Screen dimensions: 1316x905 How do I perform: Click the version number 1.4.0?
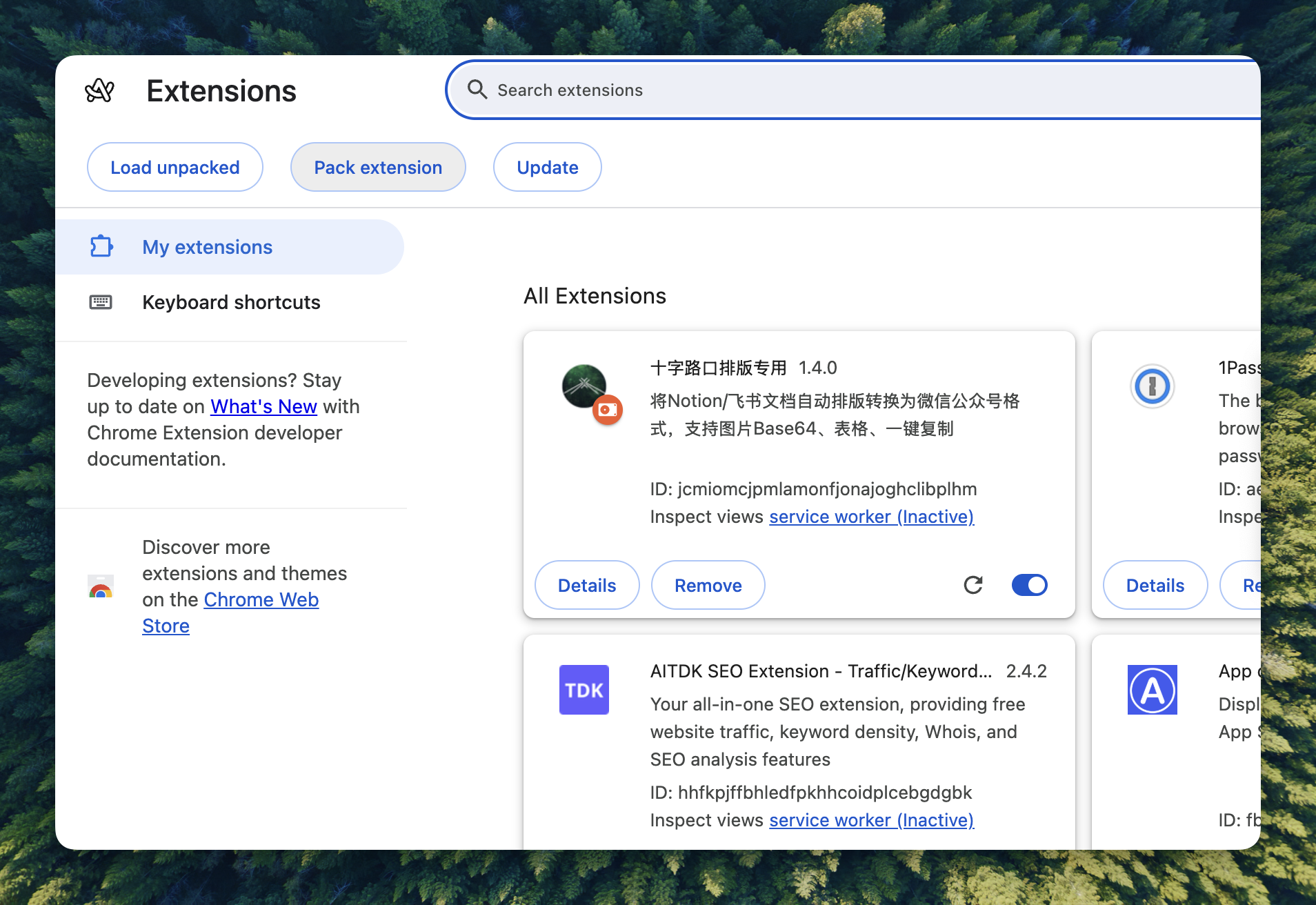point(818,368)
